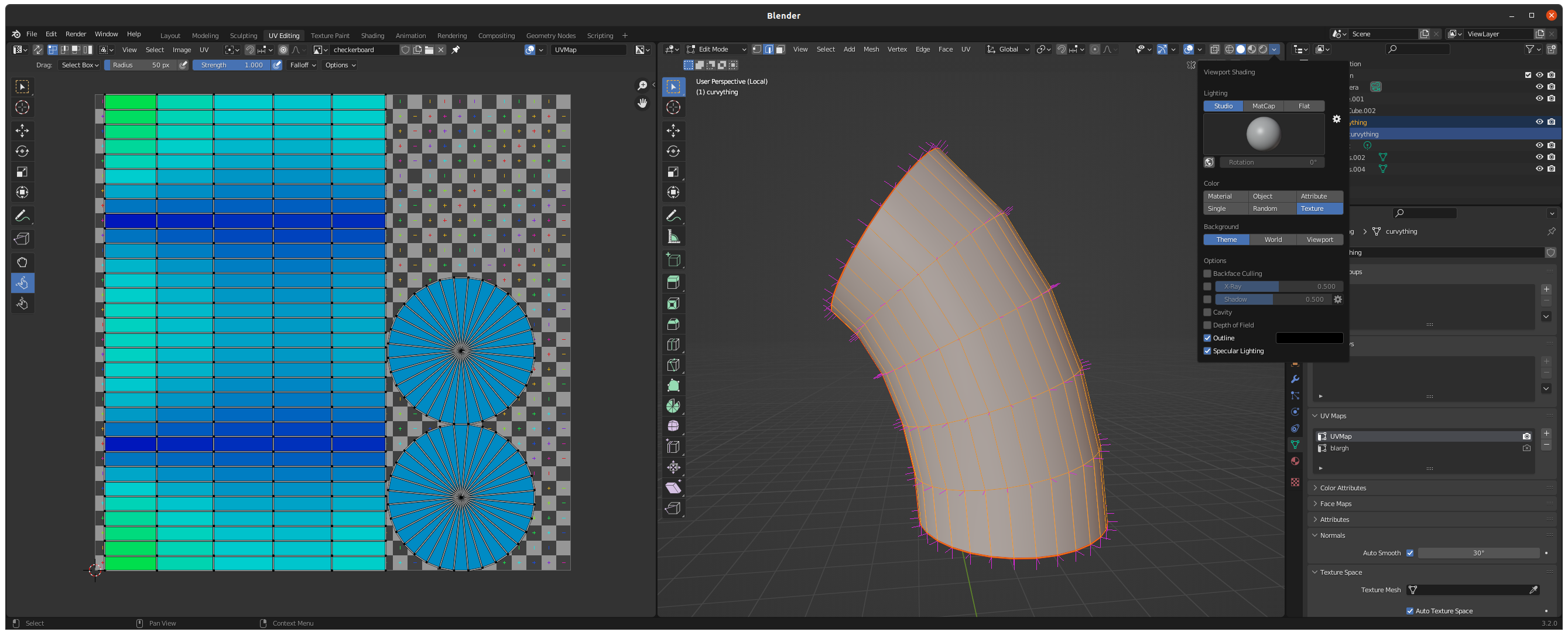The width and height of the screenshot is (1568, 635).
Task: Select the Knife tool
Action: [x=673, y=365]
